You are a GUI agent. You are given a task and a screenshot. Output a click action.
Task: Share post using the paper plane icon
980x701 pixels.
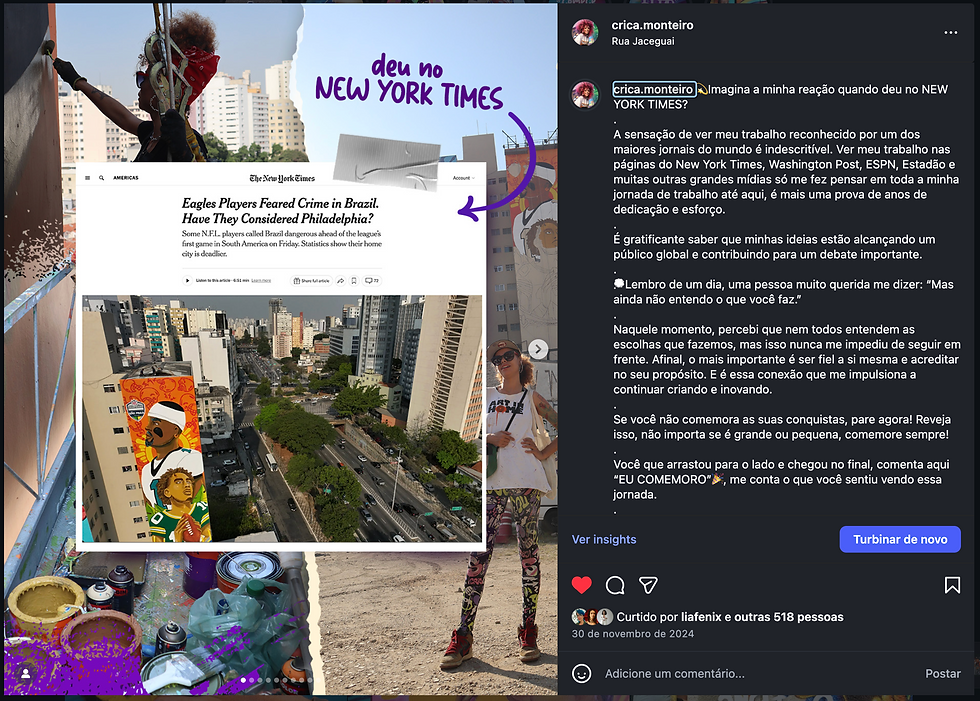click(648, 585)
